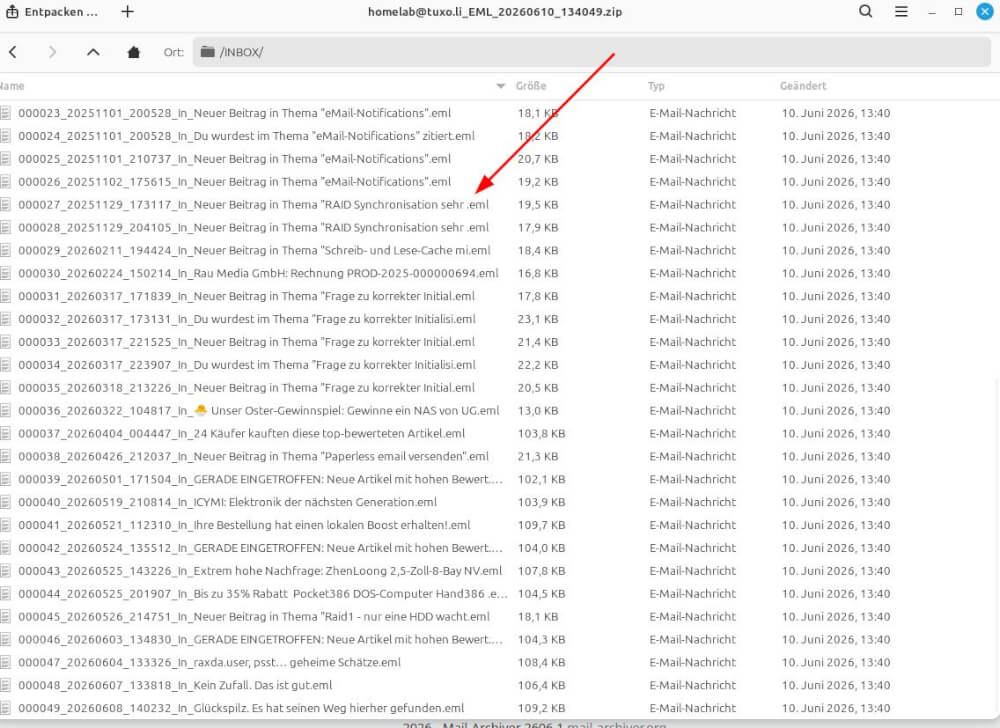
Task: Click the 23,1 KB size cell
Action: pos(538,319)
